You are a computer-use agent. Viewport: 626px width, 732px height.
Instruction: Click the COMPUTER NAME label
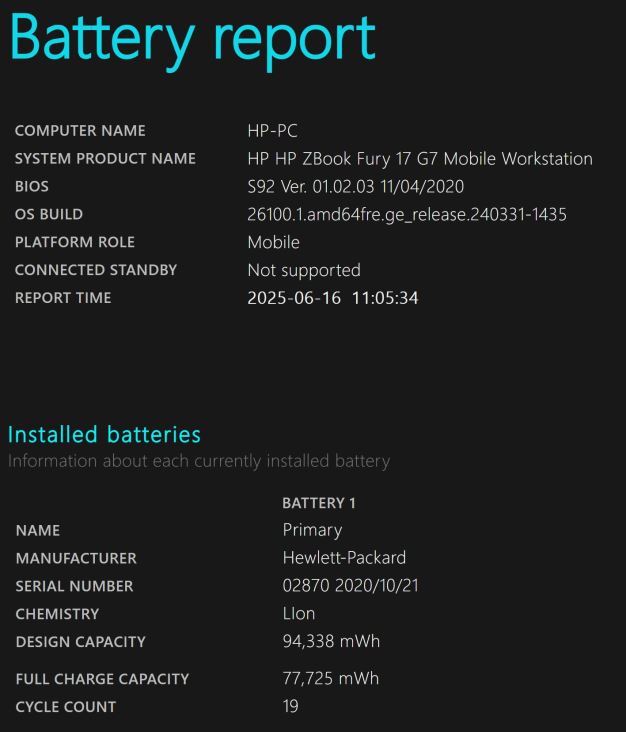click(x=80, y=131)
